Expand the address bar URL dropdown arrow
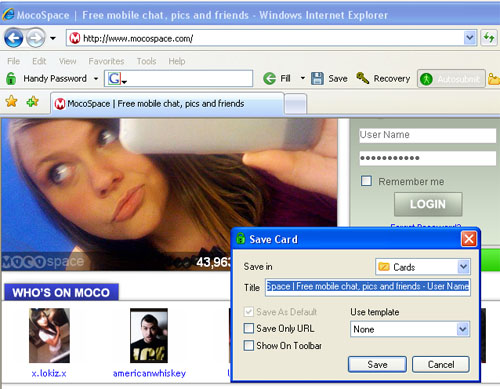 [469, 38]
